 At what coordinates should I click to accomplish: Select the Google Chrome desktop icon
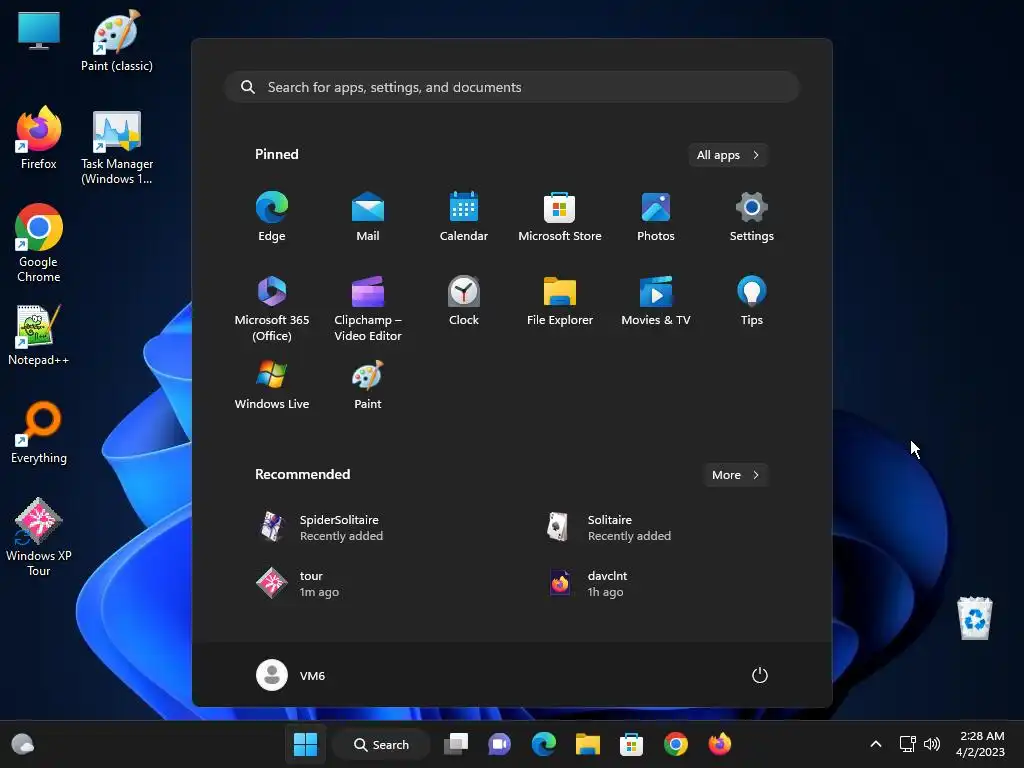[39, 243]
